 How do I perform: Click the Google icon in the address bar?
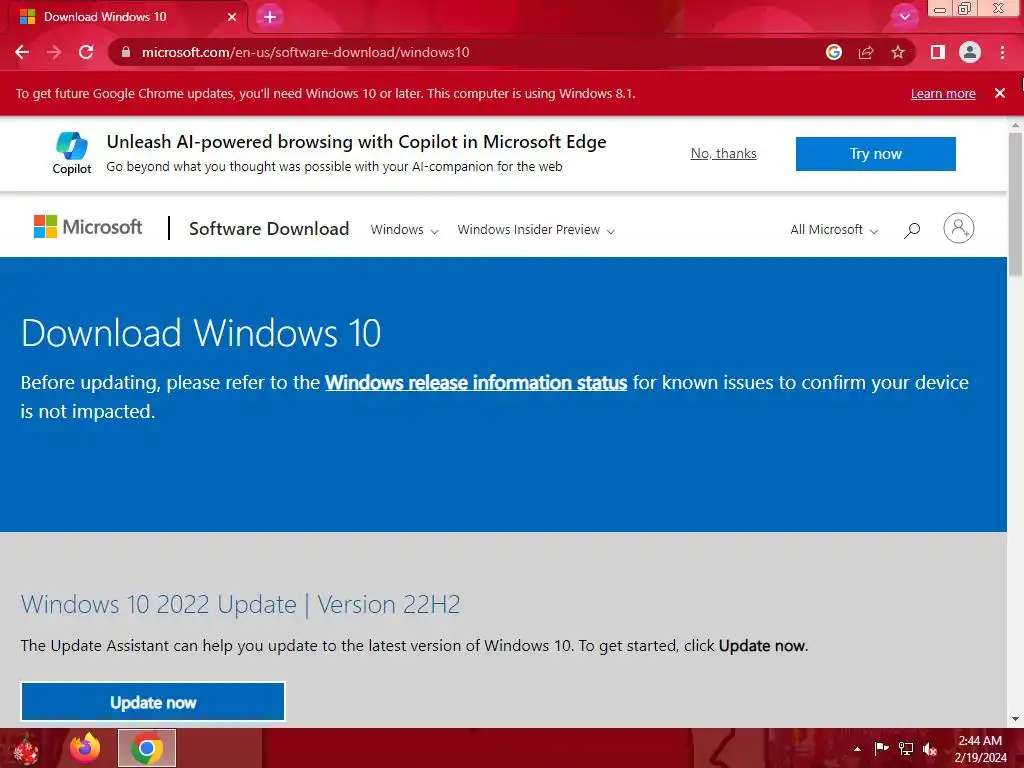833,52
